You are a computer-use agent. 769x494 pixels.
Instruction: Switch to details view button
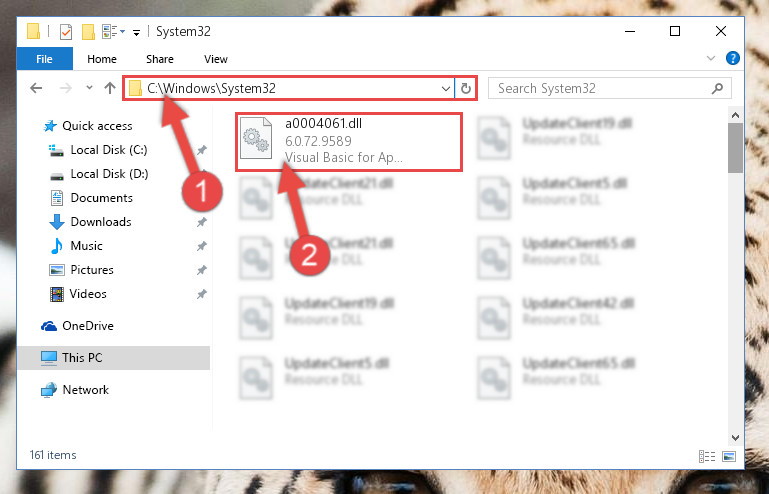pyautogui.click(x=707, y=457)
